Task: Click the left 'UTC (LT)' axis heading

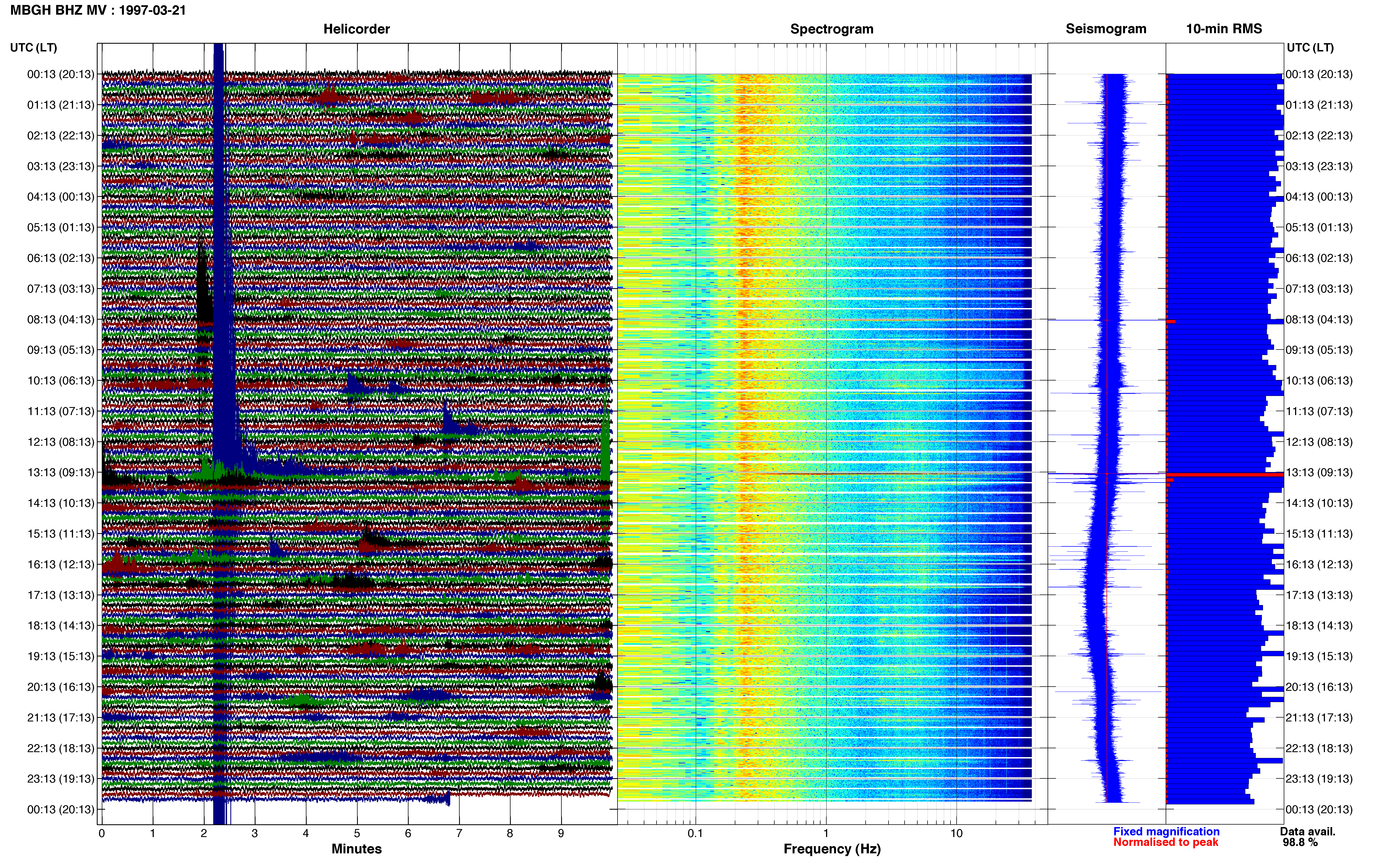Action: point(34,48)
